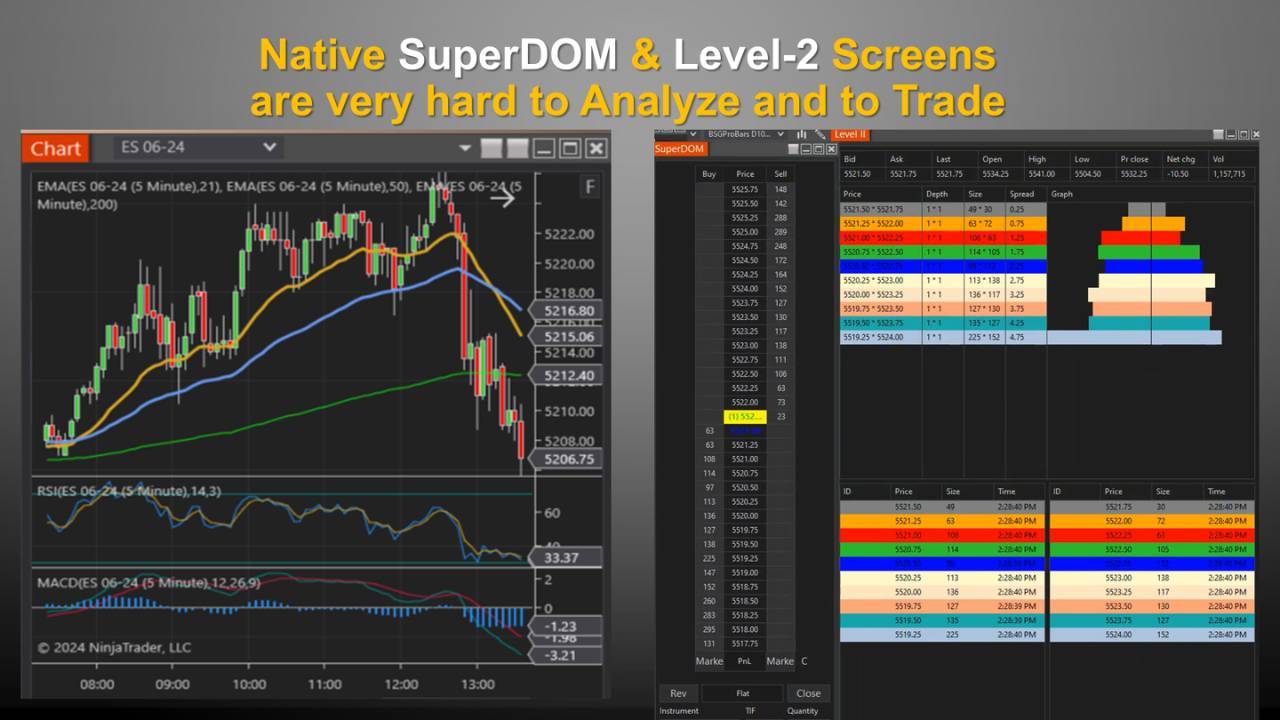
Task: Switch to the Level II tab
Action: pyautogui.click(x=850, y=134)
